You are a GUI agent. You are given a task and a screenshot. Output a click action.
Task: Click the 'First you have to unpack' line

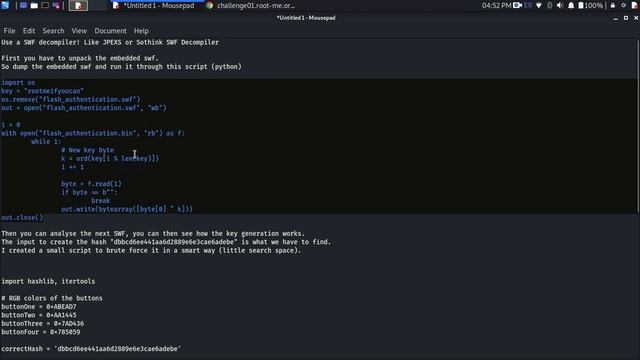[80, 58]
